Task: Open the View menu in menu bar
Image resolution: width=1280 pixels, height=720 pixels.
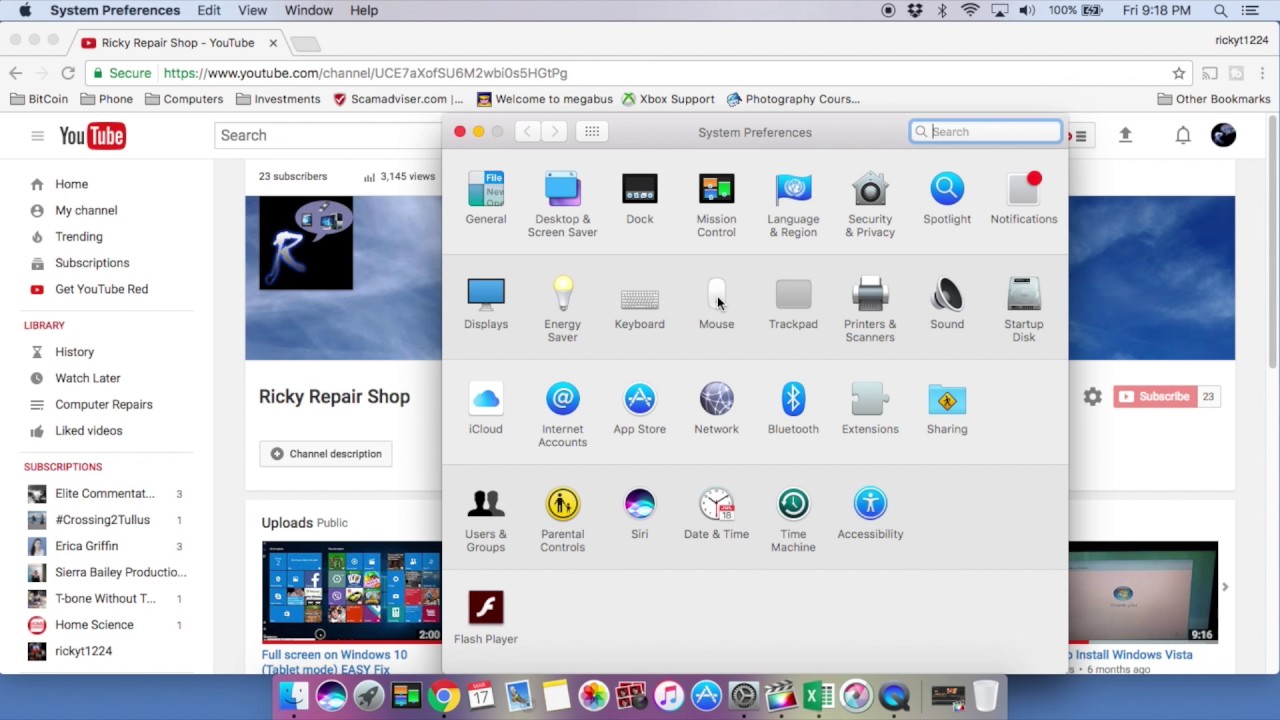Action: coord(252,10)
